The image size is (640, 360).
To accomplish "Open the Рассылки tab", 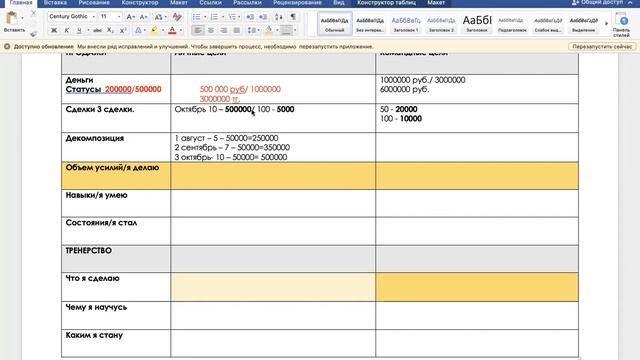I will click(247, 2).
